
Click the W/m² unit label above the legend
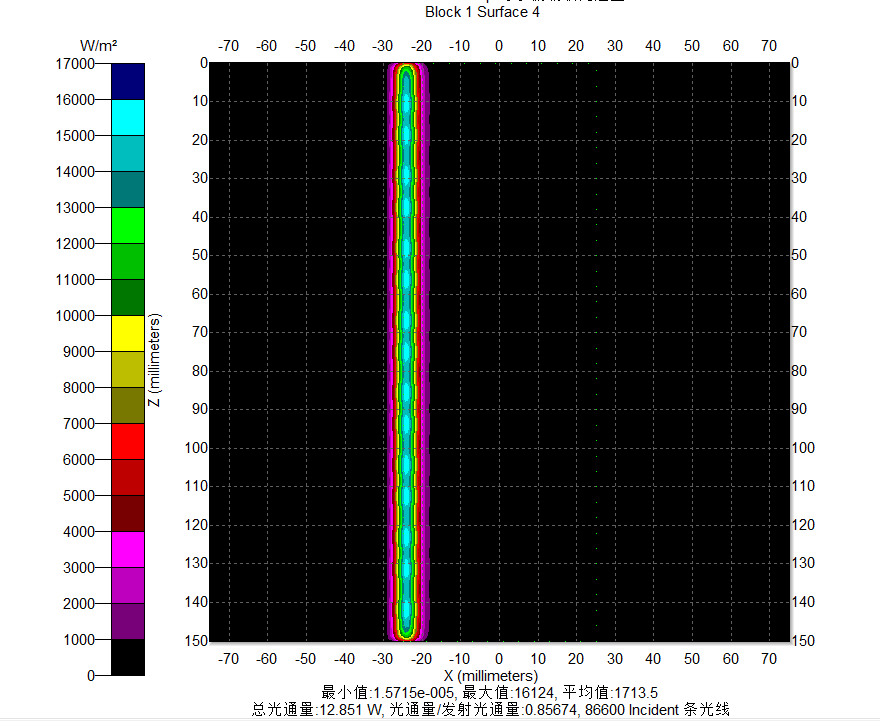click(99, 46)
